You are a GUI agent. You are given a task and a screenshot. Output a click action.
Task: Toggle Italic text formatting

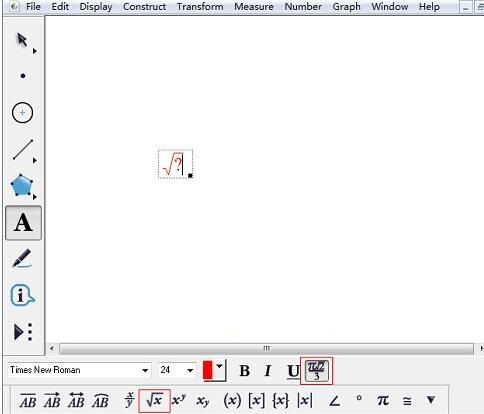click(268, 371)
